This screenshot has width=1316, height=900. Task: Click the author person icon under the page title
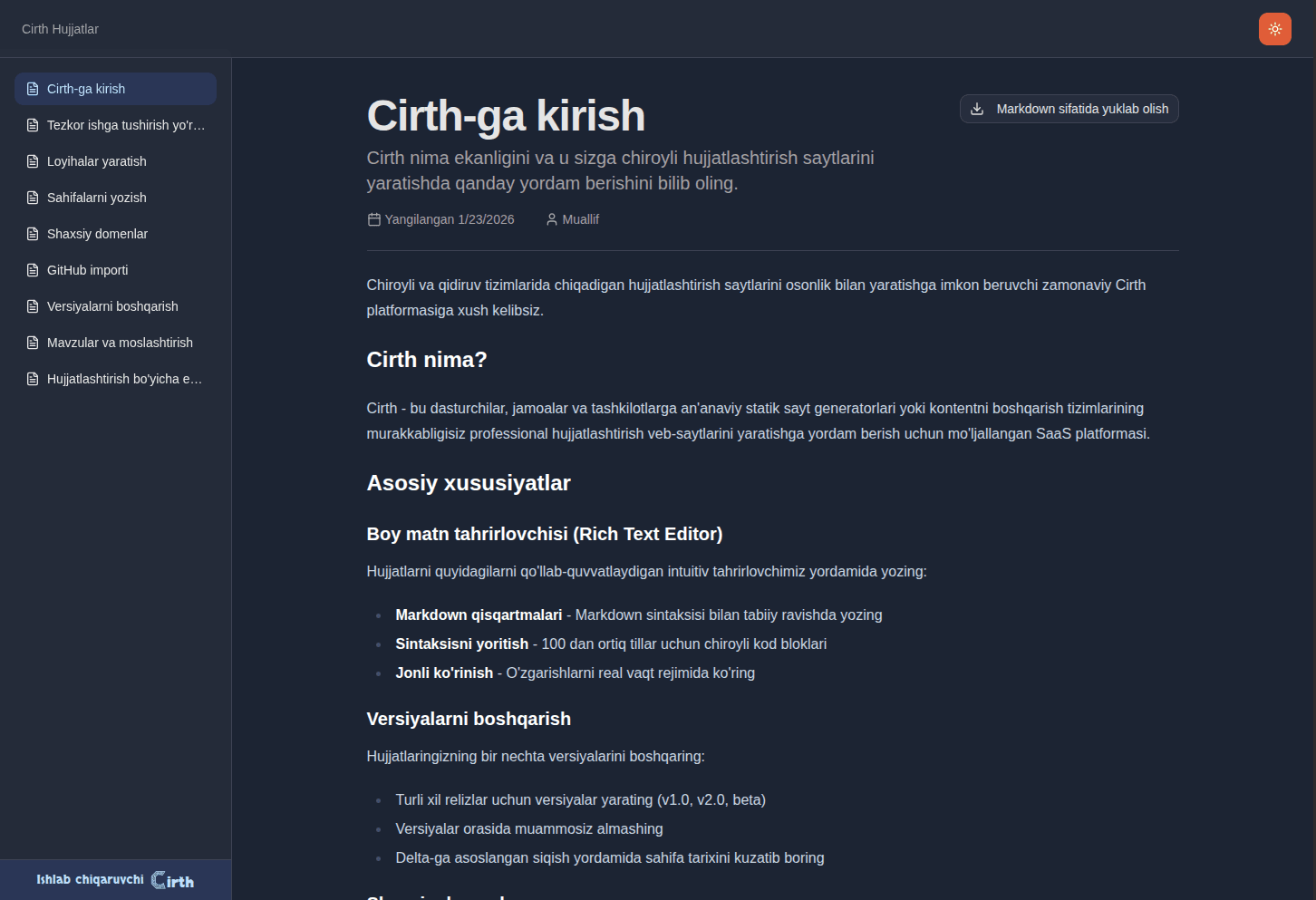[551, 218]
